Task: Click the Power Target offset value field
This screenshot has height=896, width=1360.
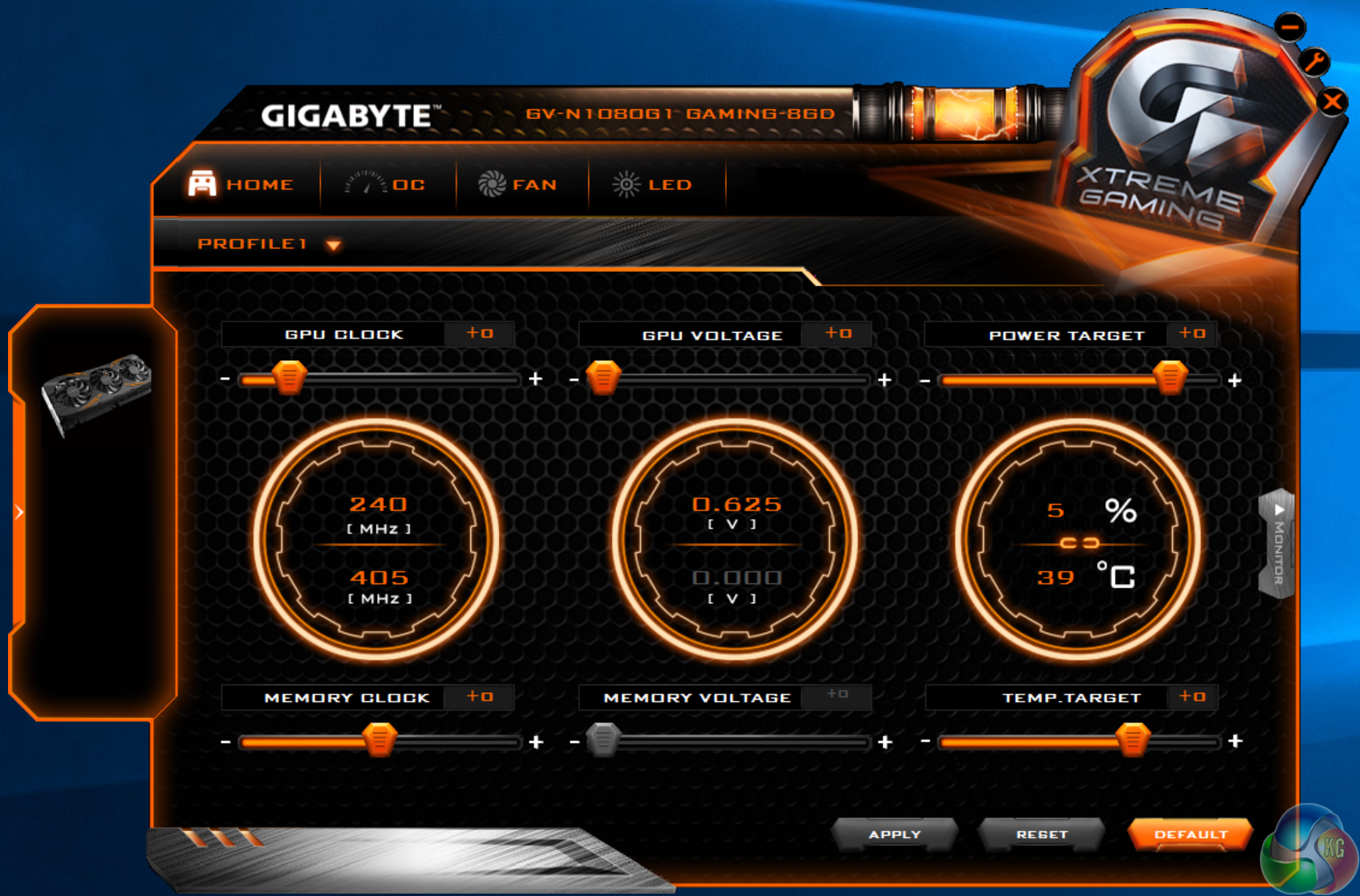Action: [1192, 334]
